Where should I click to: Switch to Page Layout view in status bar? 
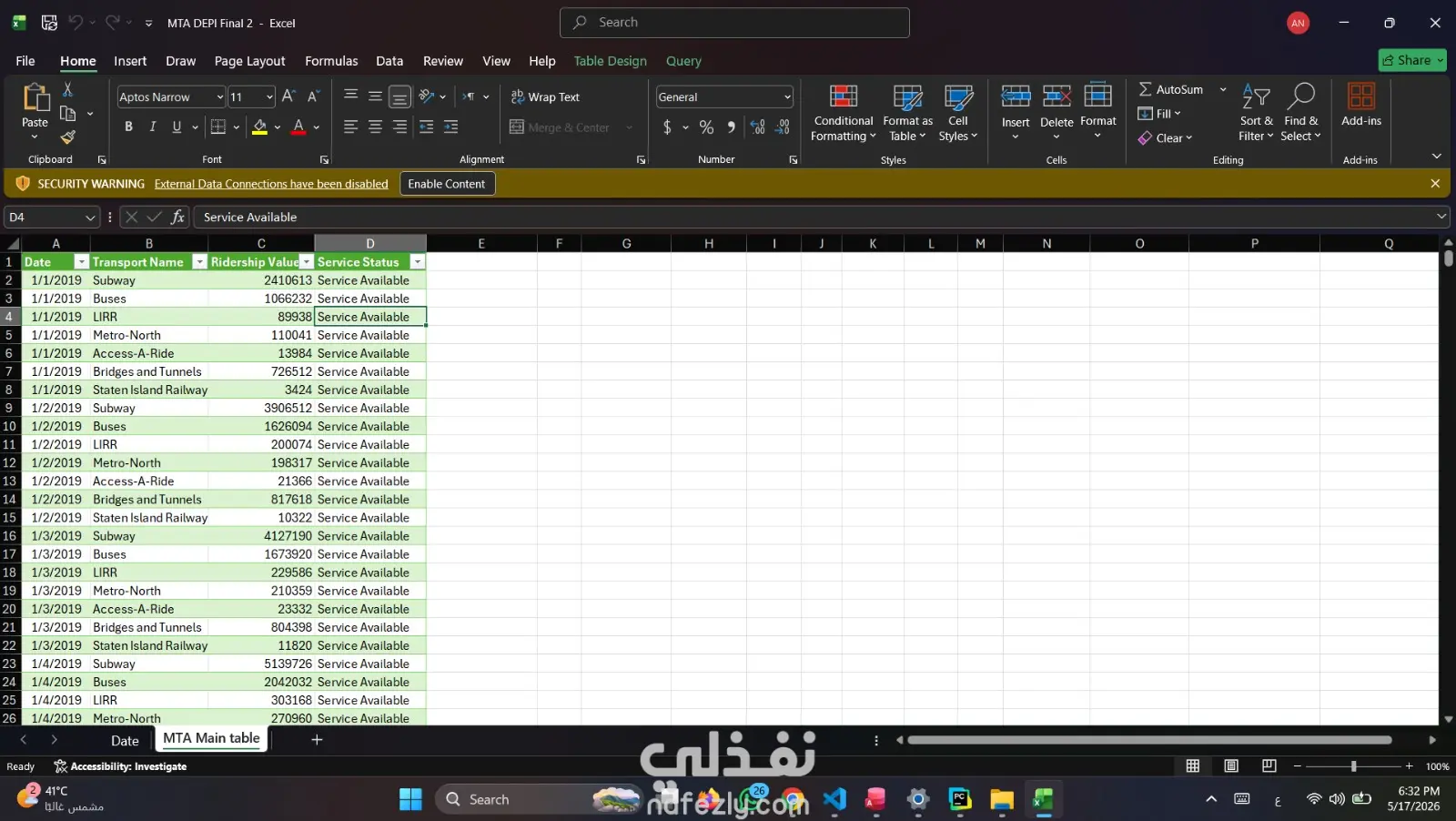[x=1231, y=766]
